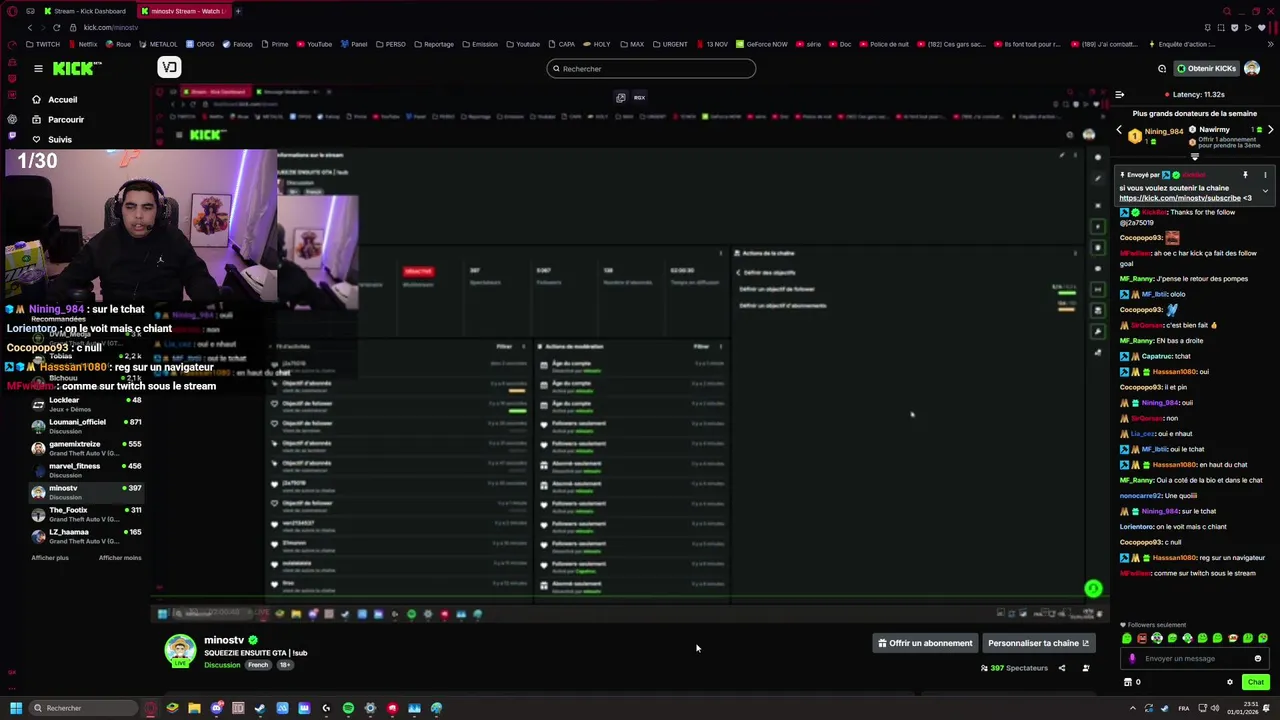Click the French language tag

tap(258, 665)
